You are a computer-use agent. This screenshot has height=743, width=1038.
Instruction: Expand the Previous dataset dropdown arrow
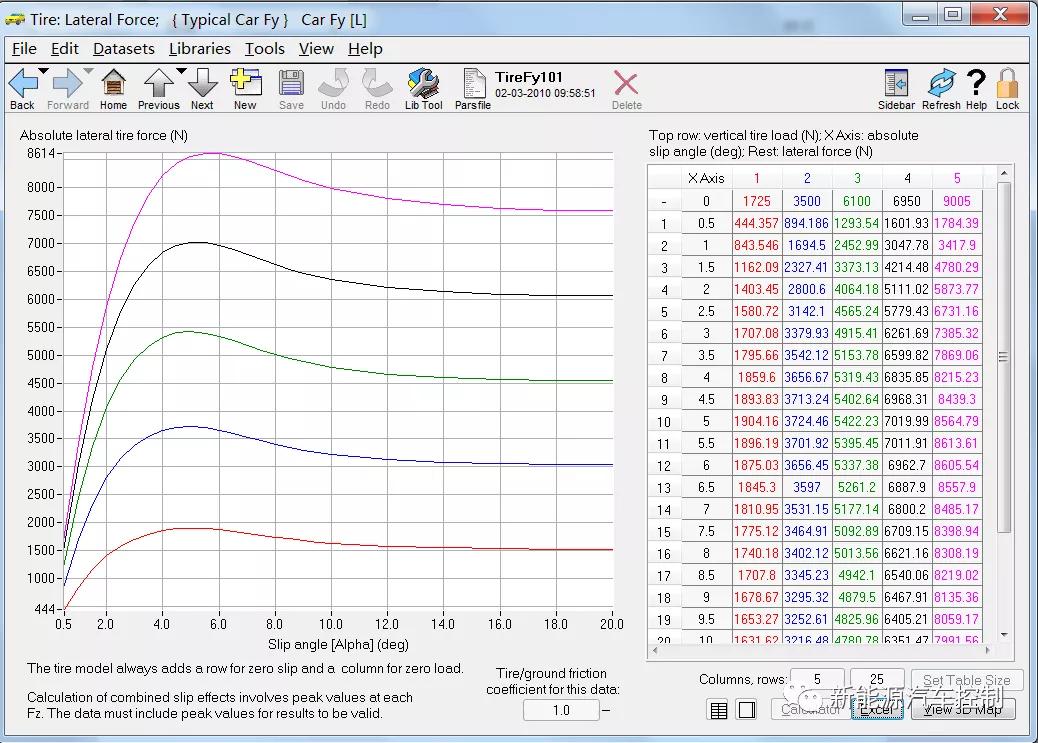(181, 71)
